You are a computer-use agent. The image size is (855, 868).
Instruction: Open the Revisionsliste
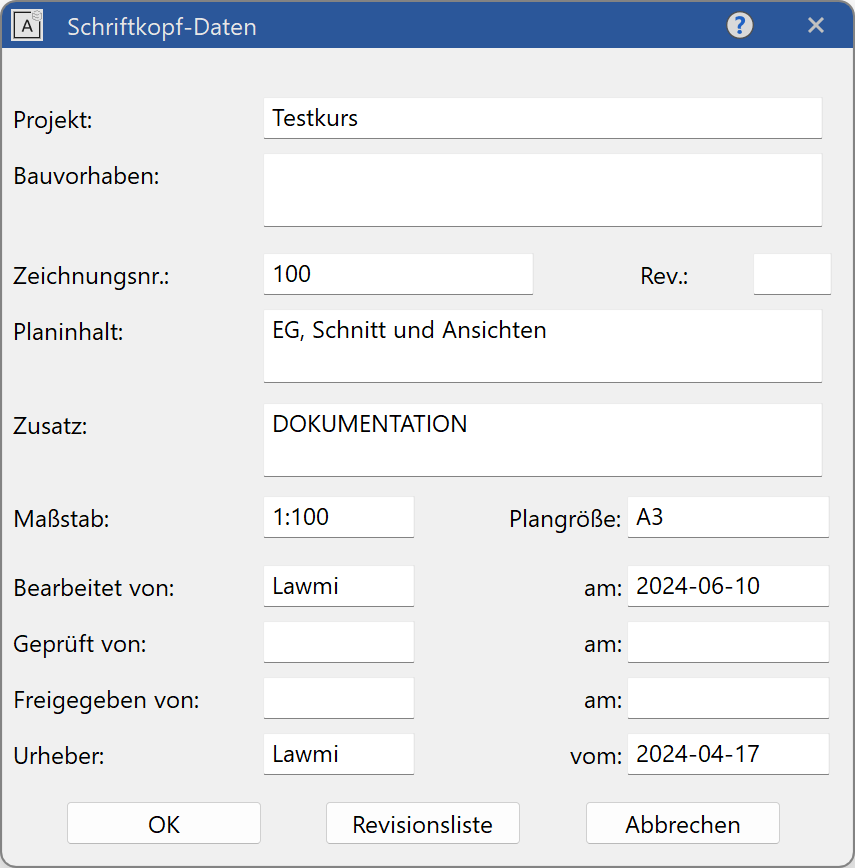(422, 824)
